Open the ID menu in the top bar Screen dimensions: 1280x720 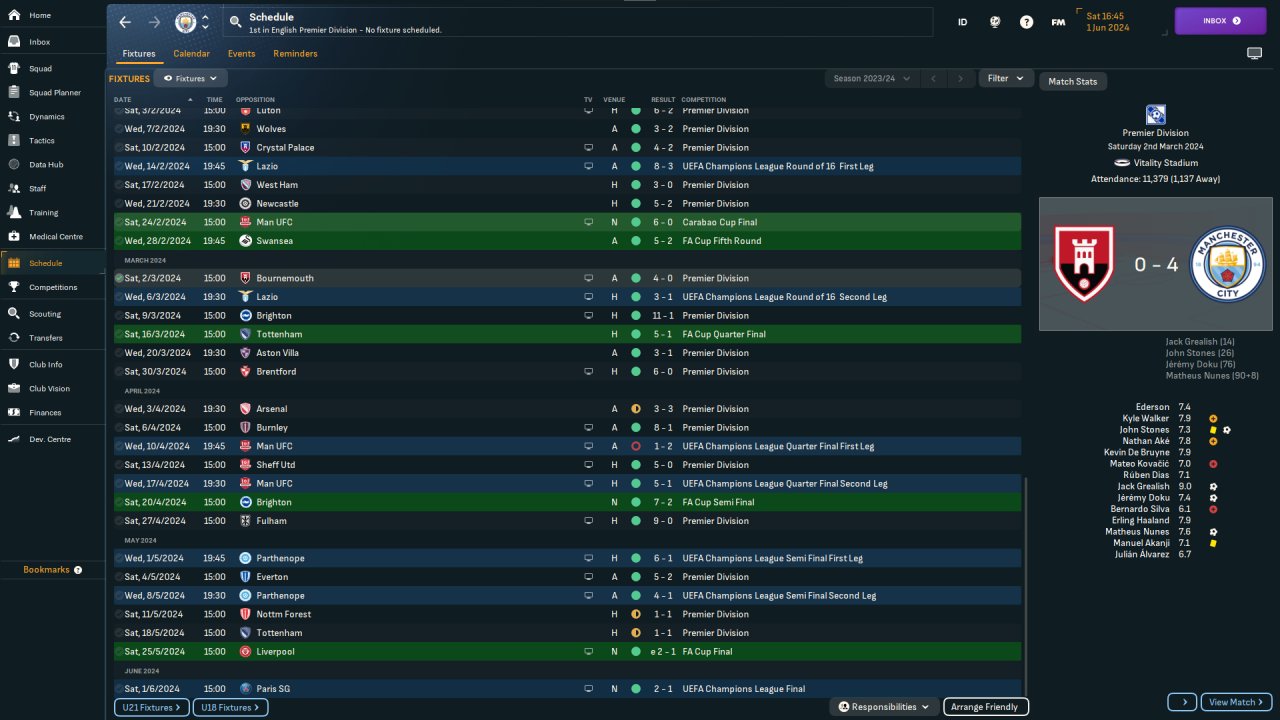pyautogui.click(x=963, y=22)
